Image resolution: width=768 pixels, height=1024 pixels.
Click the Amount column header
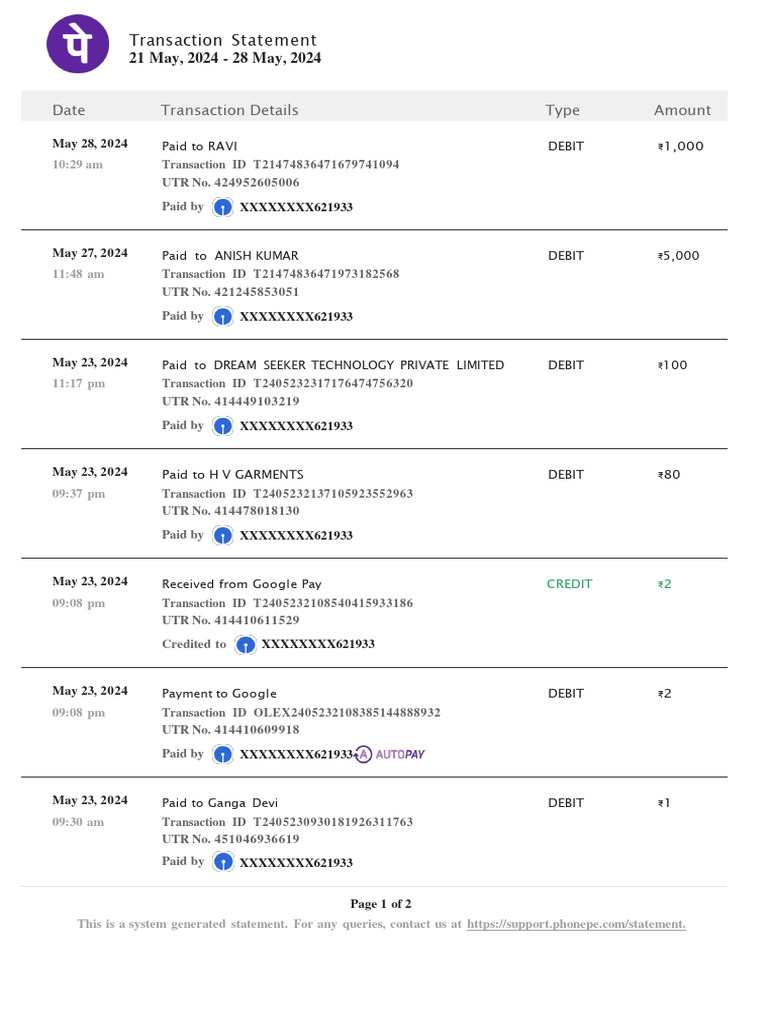[682, 110]
